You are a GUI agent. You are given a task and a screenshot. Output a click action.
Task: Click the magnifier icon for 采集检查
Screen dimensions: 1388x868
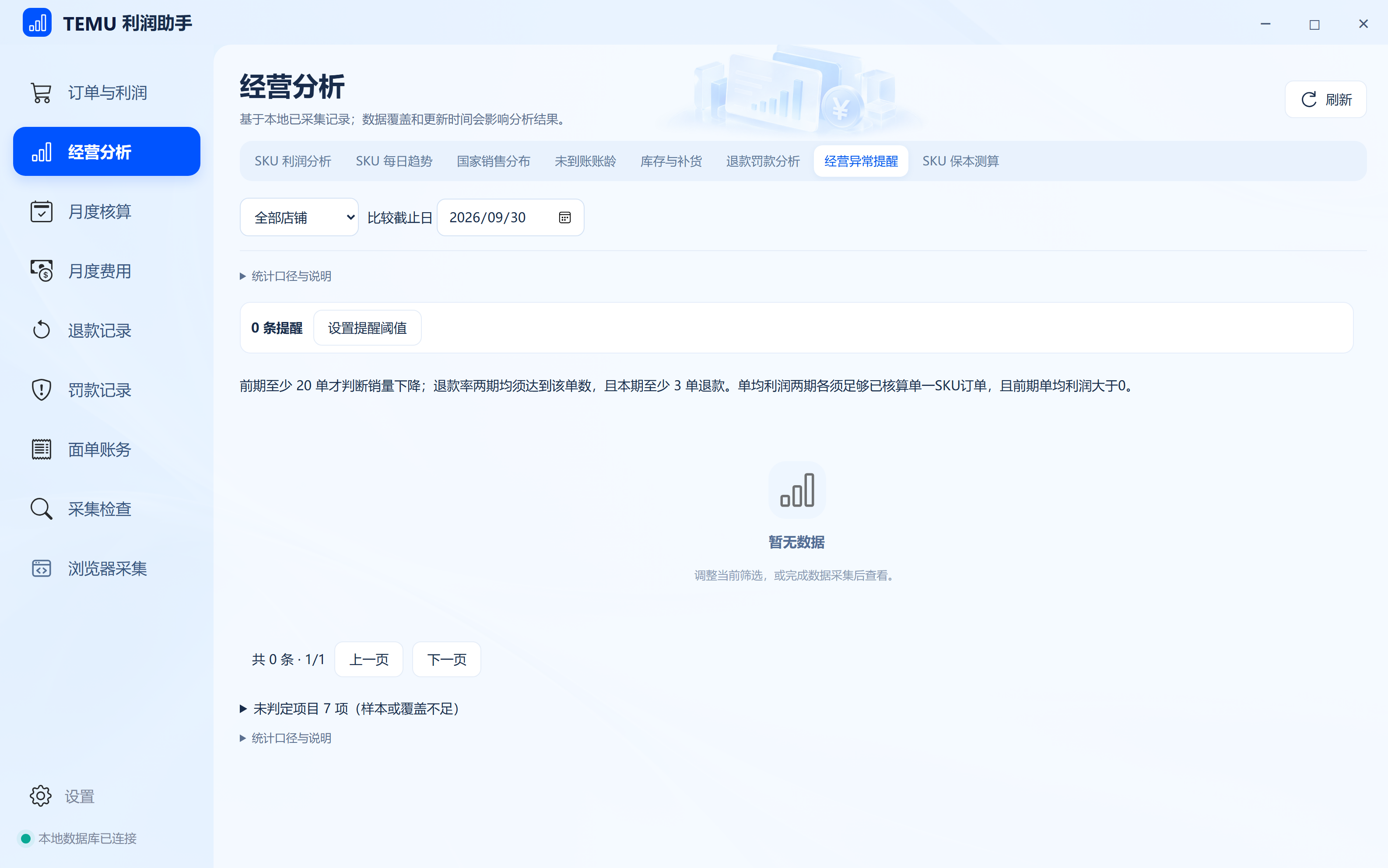coord(41,509)
